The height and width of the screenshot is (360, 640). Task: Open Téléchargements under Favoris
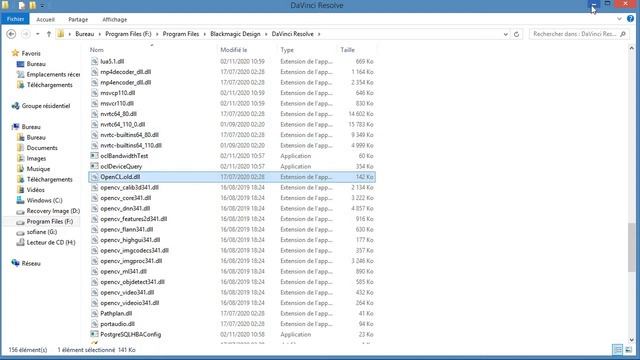49,85
